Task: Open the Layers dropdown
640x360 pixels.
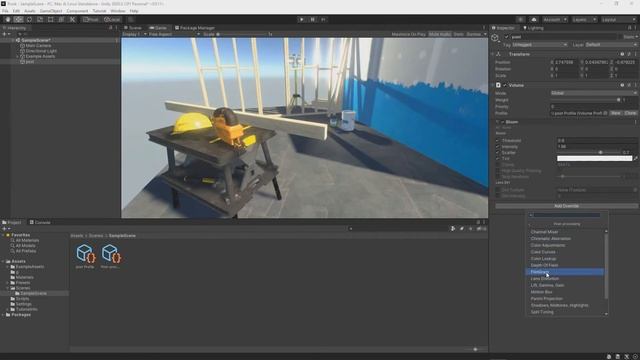Action: pos(584,19)
